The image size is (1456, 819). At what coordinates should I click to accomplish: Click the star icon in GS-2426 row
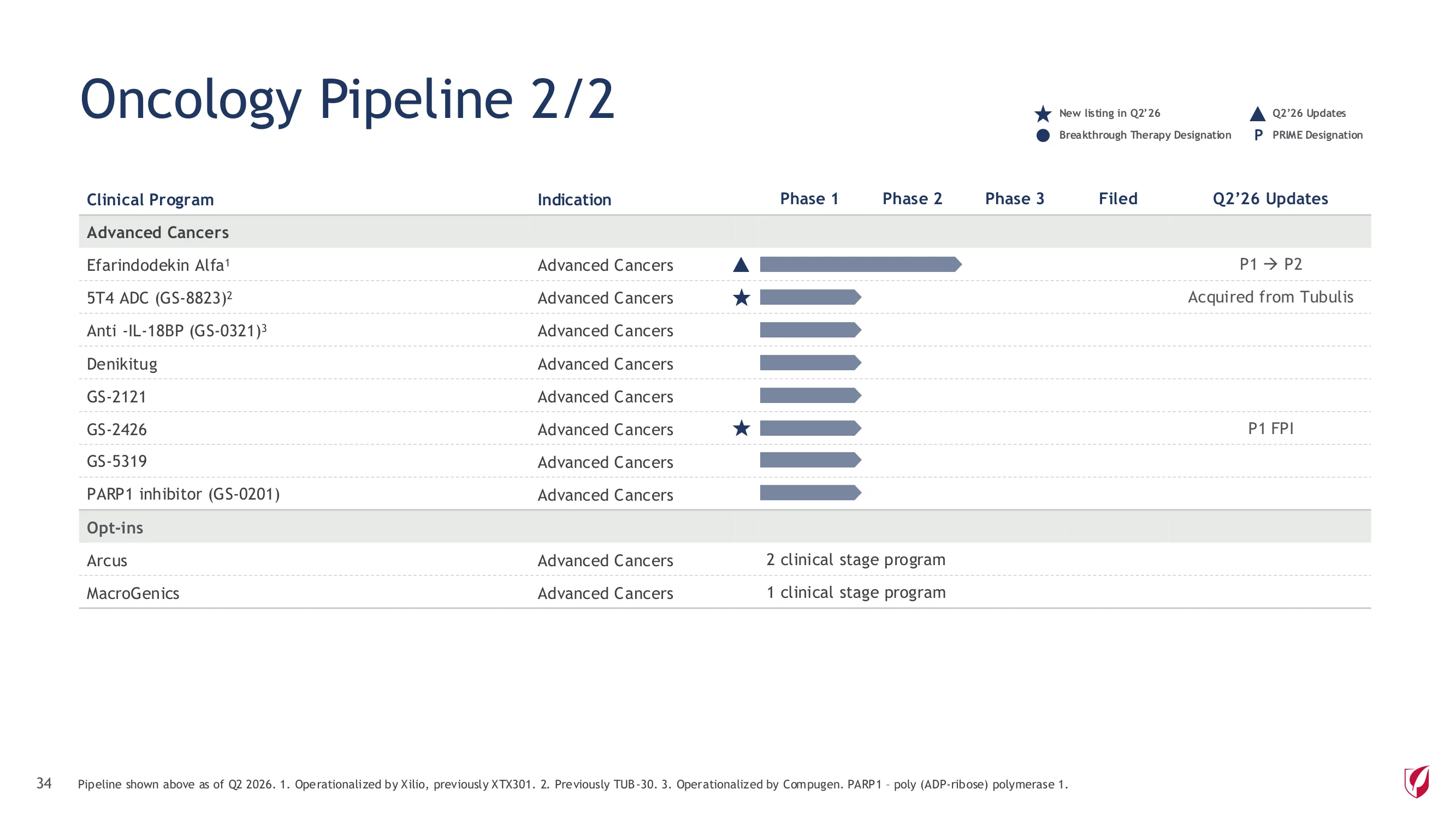[741, 429]
